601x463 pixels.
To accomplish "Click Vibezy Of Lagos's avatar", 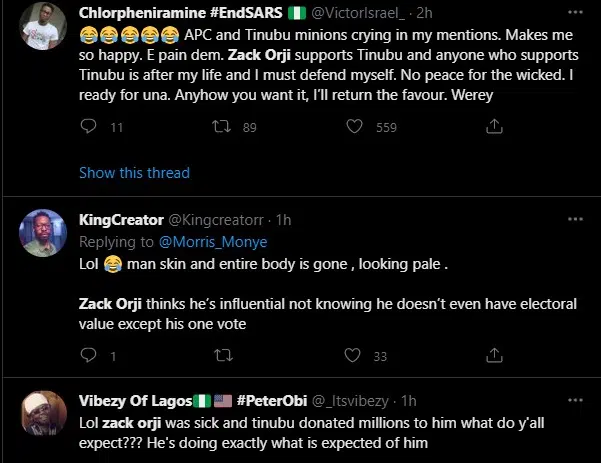I will point(40,412).
